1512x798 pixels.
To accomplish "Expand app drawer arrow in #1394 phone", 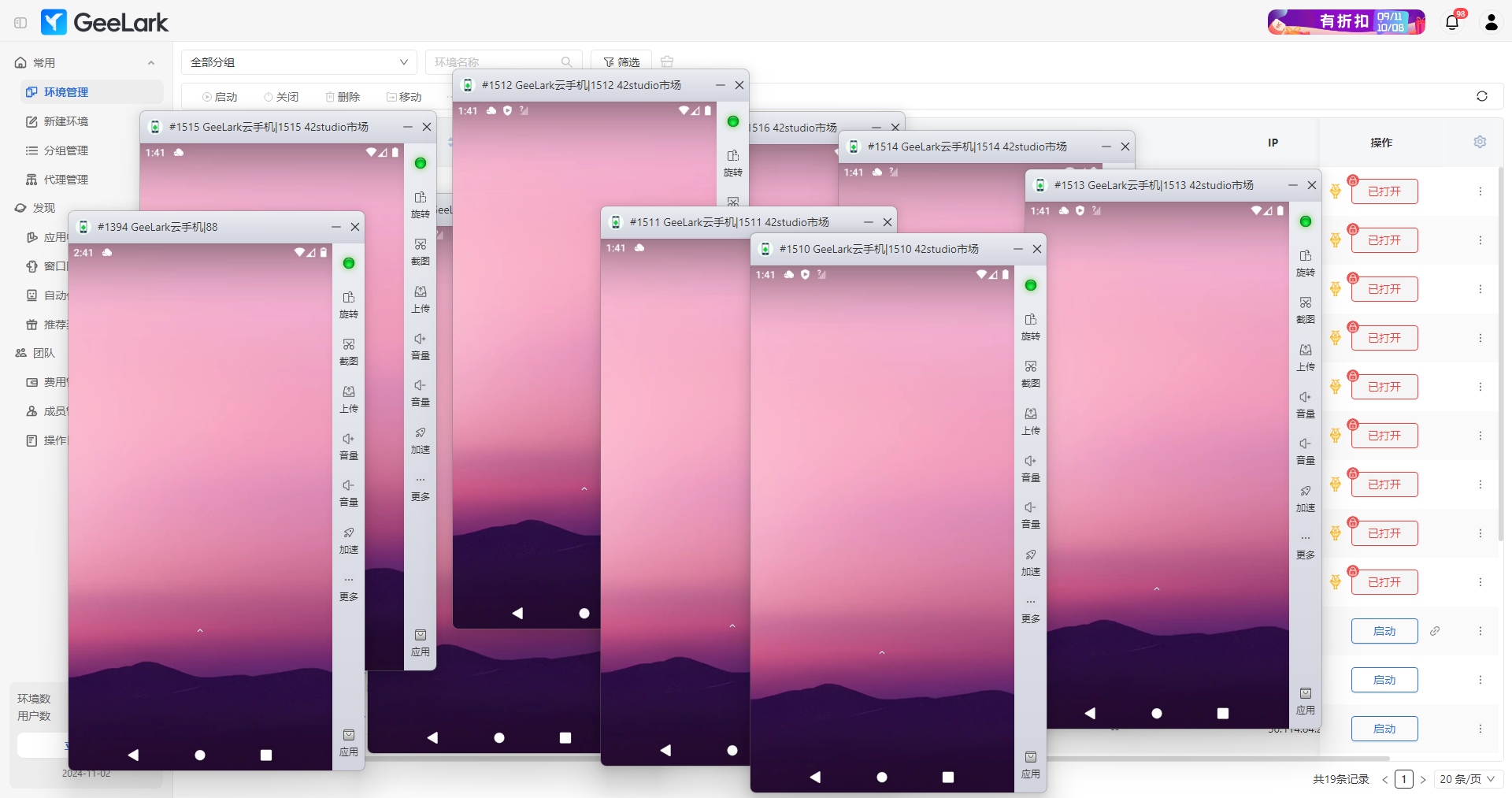I will 200,630.
